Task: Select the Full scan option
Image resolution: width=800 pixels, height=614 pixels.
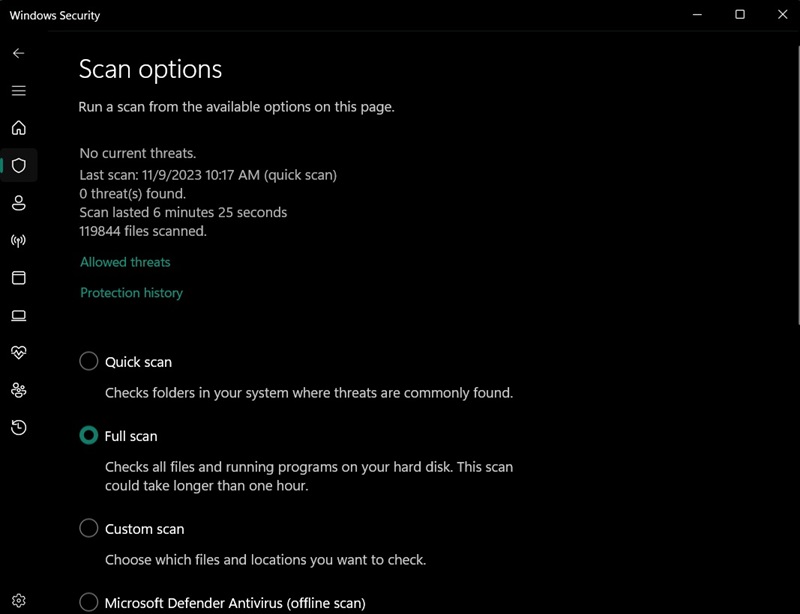Action: click(x=88, y=436)
